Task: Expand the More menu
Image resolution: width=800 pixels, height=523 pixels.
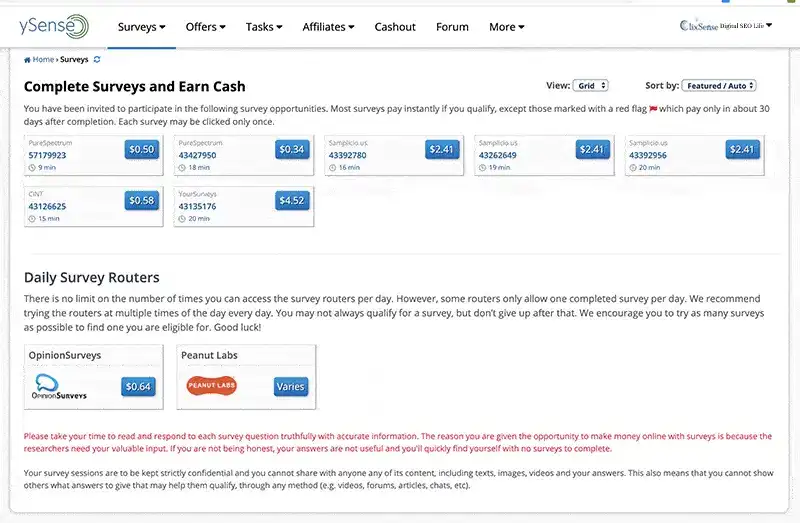Action: [x=507, y=27]
